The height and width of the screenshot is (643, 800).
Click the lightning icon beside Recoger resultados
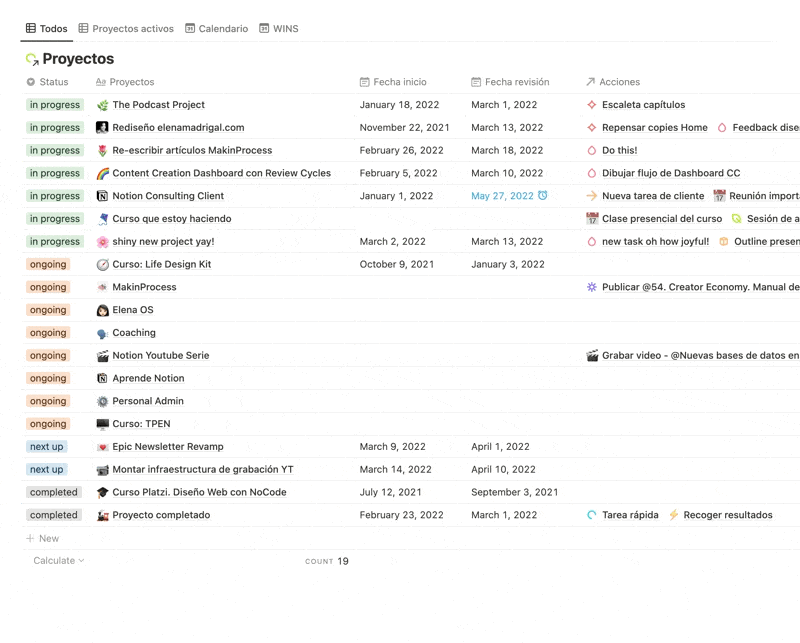click(x=673, y=515)
